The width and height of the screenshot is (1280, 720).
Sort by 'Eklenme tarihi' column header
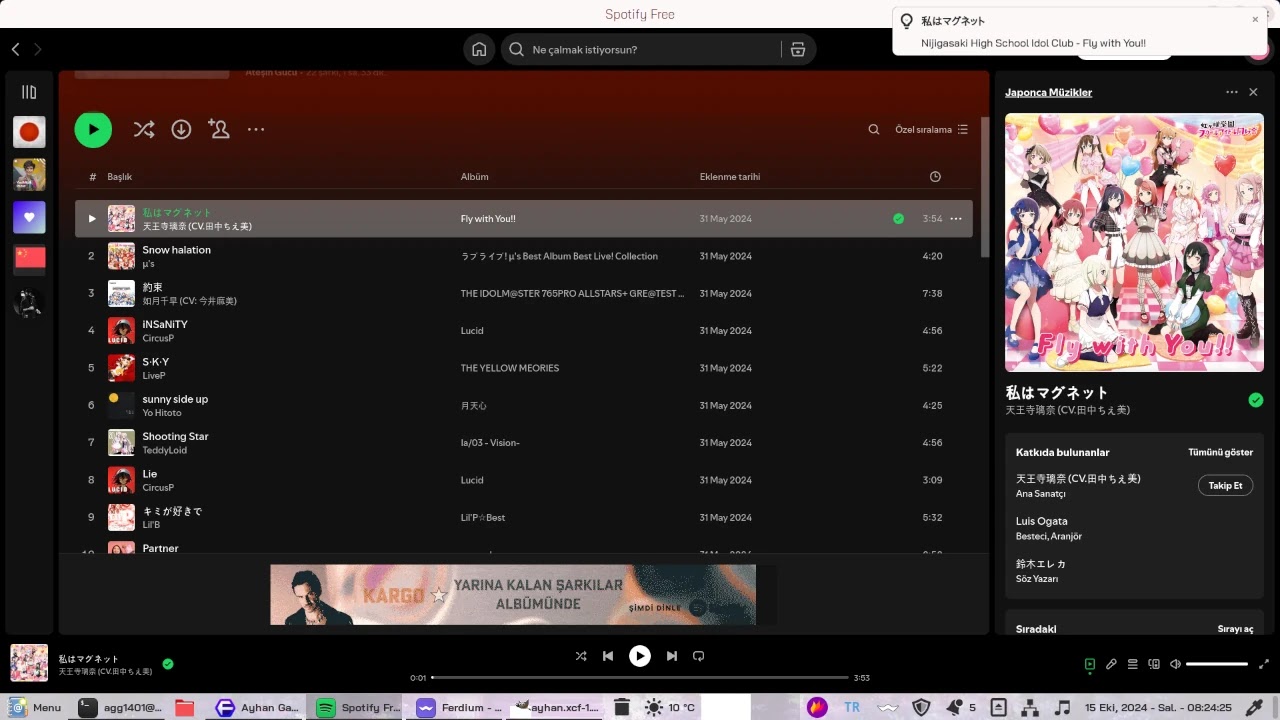[730, 176]
